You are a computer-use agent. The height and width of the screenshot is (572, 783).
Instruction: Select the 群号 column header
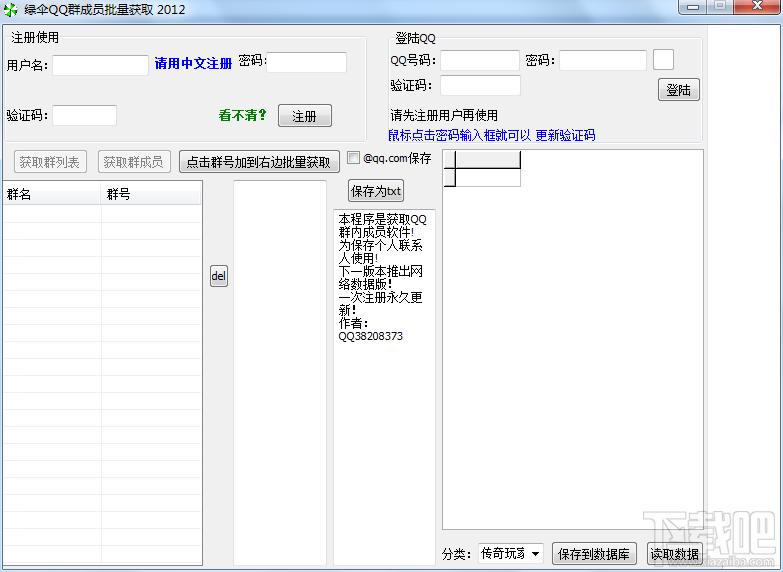[150, 194]
